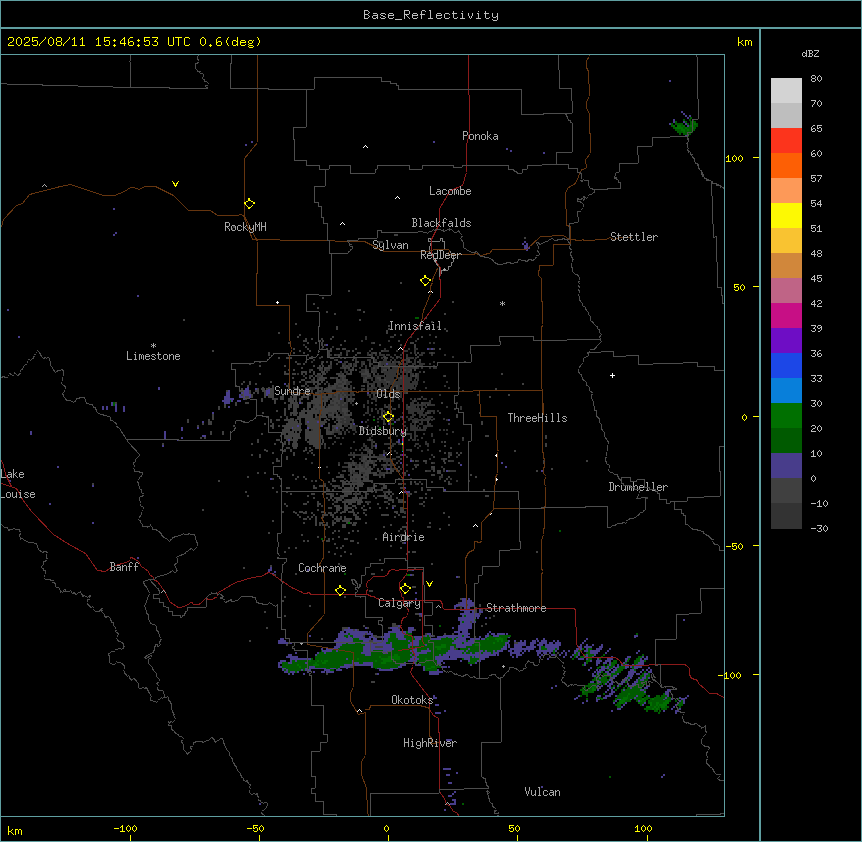Image resolution: width=862 pixels, height=842 pixels.
Task: Select the Sundre label
Action: [292, 391]
